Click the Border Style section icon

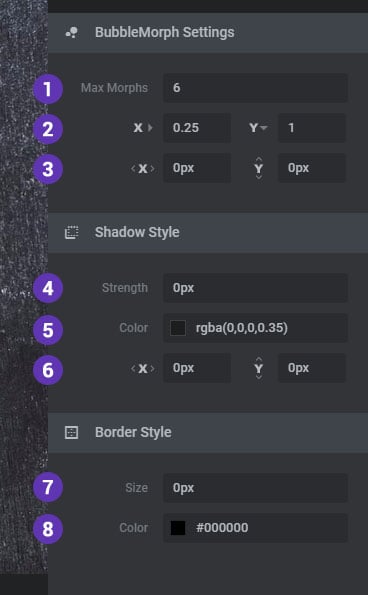click(72, 432)
